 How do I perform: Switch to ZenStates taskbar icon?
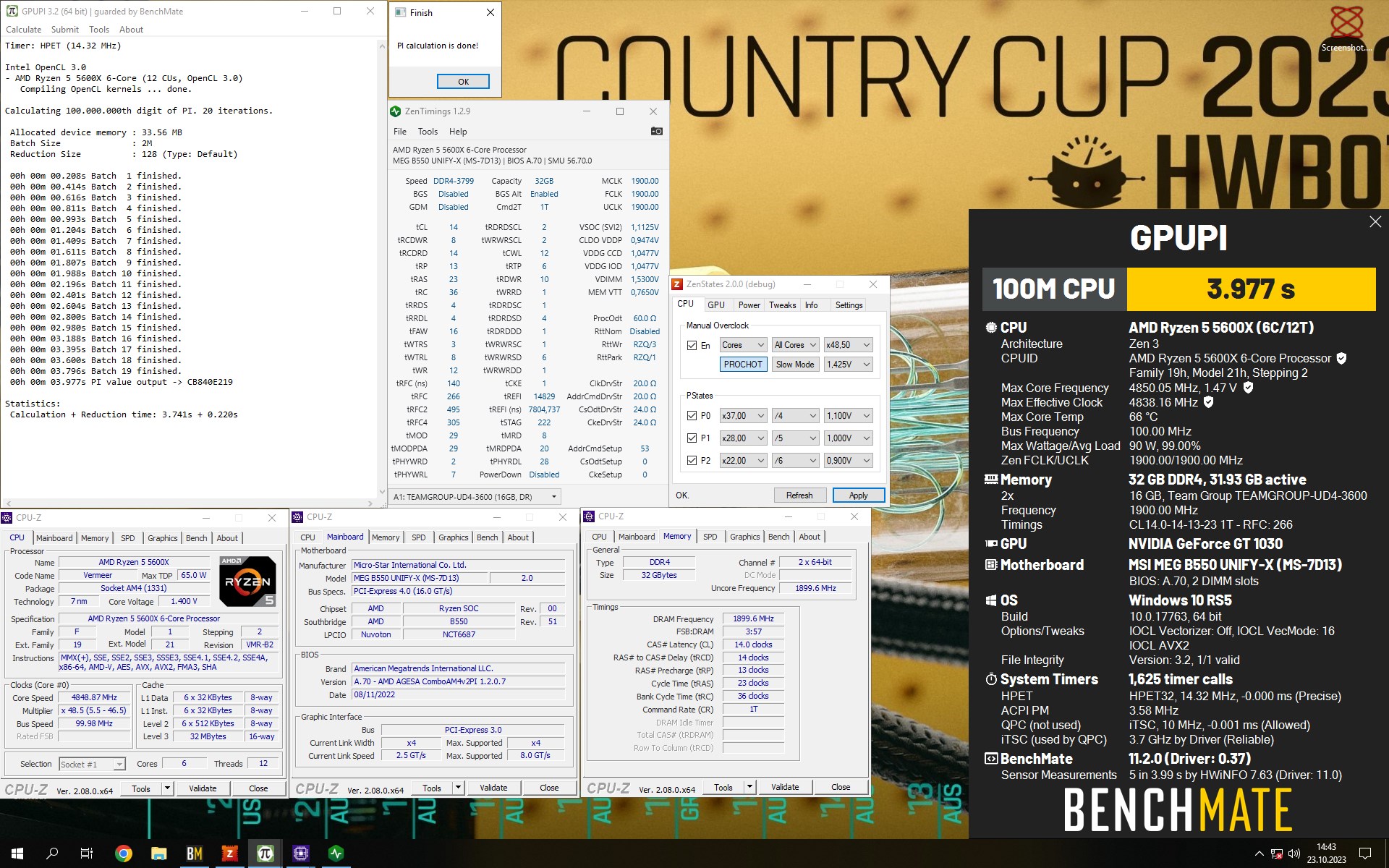click(x=230, y=854)
